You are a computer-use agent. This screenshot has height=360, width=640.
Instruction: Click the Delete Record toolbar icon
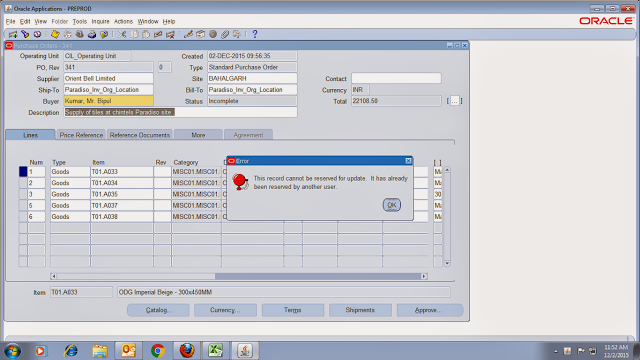[170, 34]
